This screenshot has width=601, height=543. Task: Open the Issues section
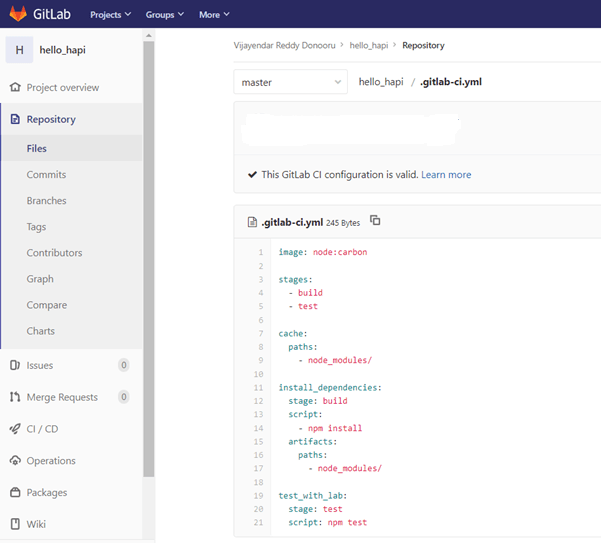tap(40, 365)
